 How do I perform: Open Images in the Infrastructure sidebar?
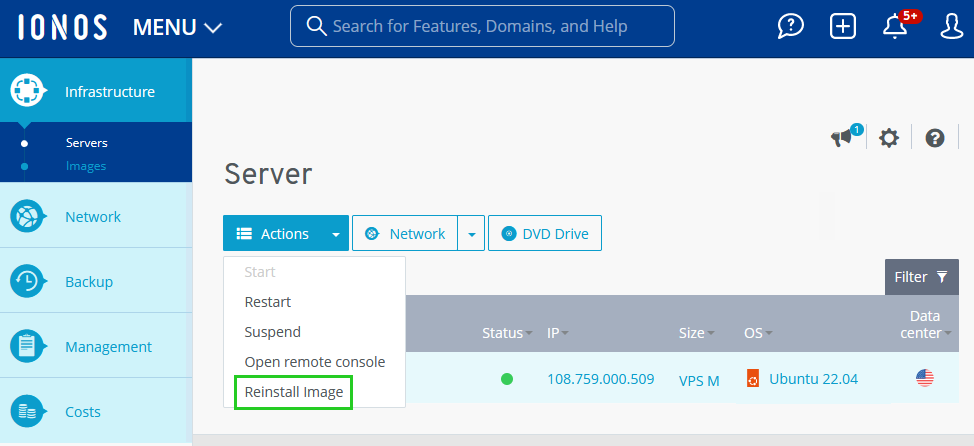pos(86,166)
